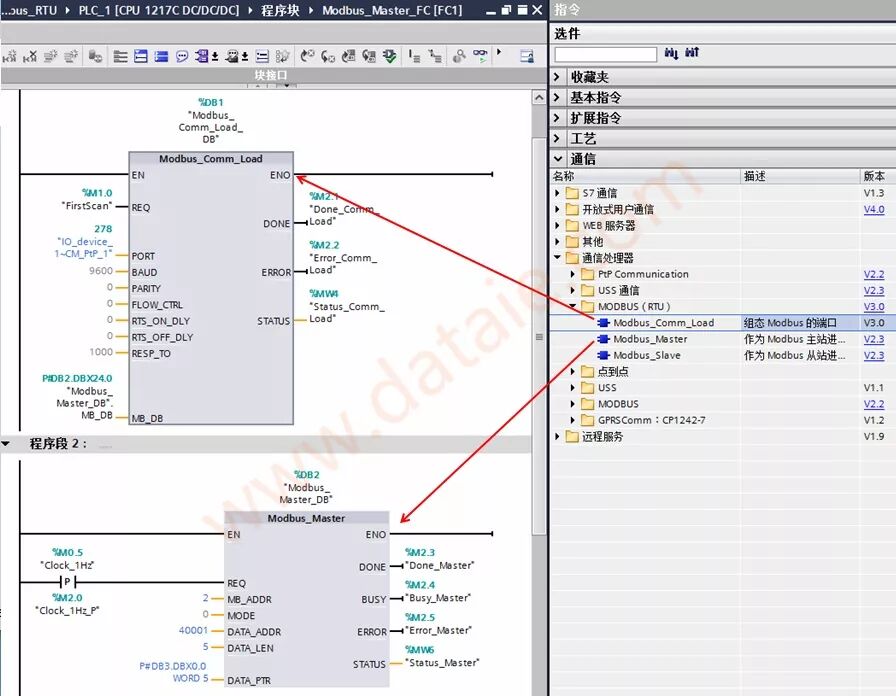Toggle program monitoring with the glasses icon

[x=478, y=58]
